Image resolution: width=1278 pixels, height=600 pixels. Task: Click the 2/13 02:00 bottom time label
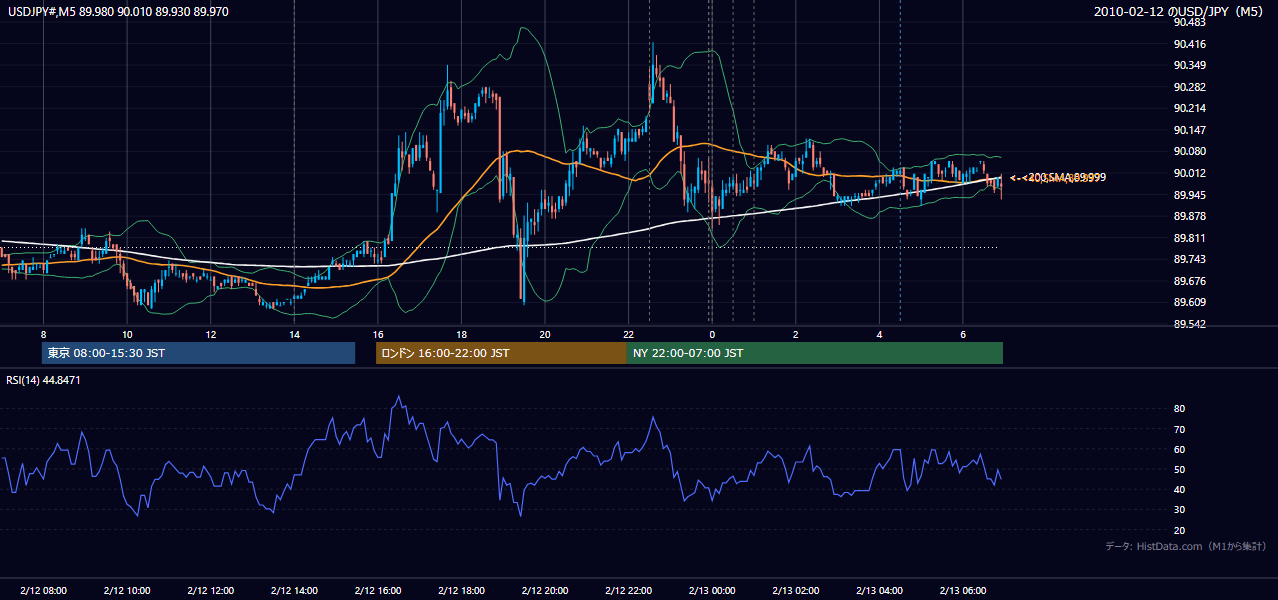795,591
